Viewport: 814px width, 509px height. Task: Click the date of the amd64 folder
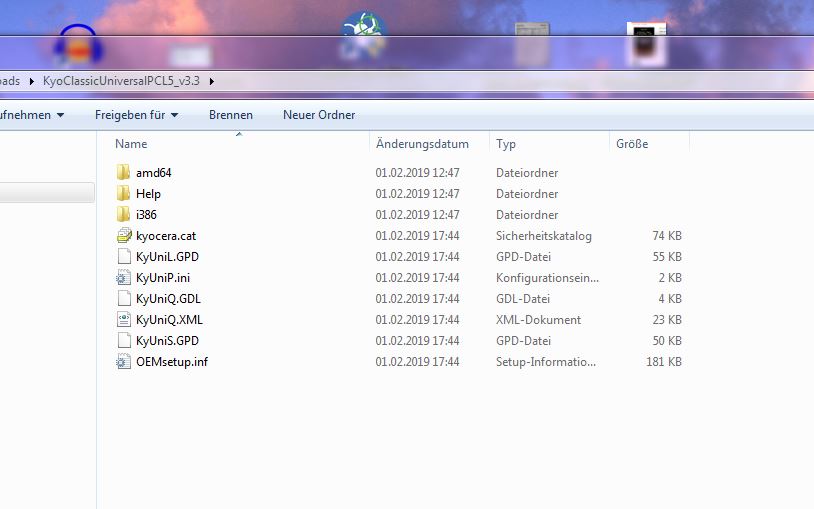(x=417, y=173)
